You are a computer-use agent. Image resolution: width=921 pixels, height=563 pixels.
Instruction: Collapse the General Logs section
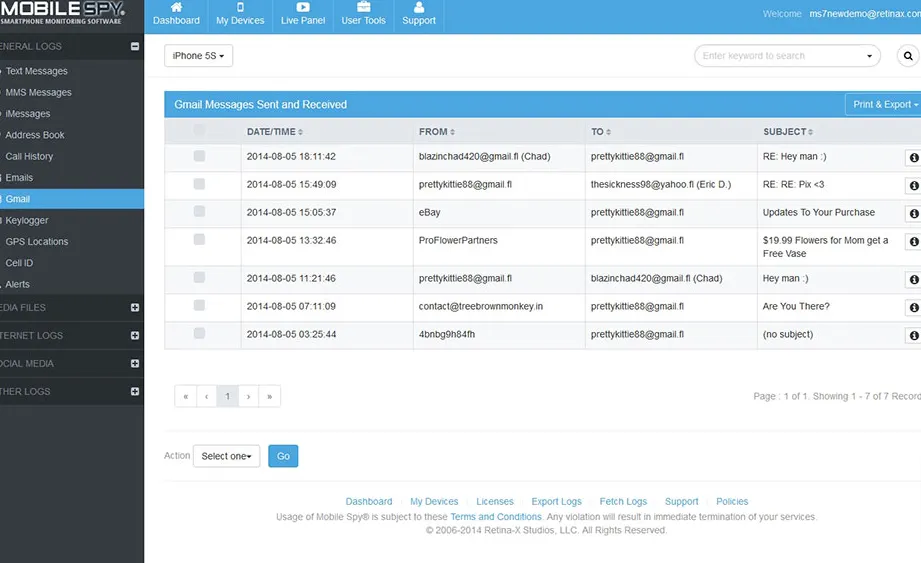tap(135, 46)
